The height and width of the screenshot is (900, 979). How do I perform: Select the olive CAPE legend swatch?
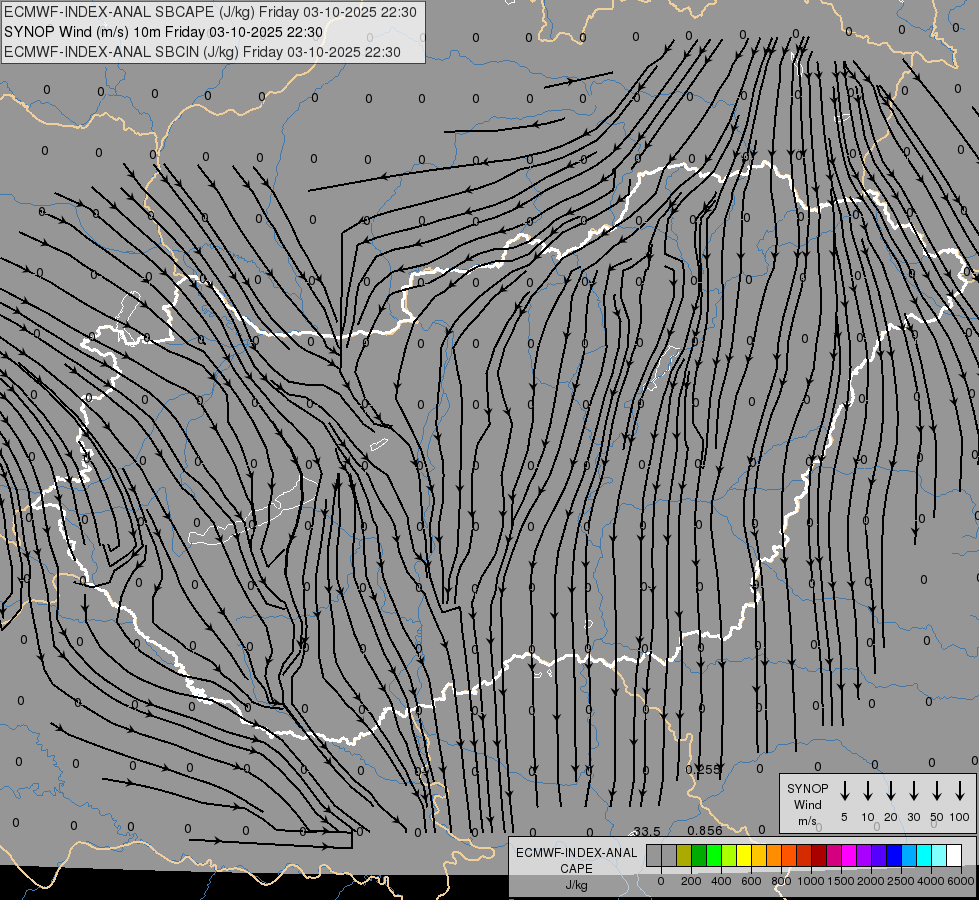tap(684, 855)
